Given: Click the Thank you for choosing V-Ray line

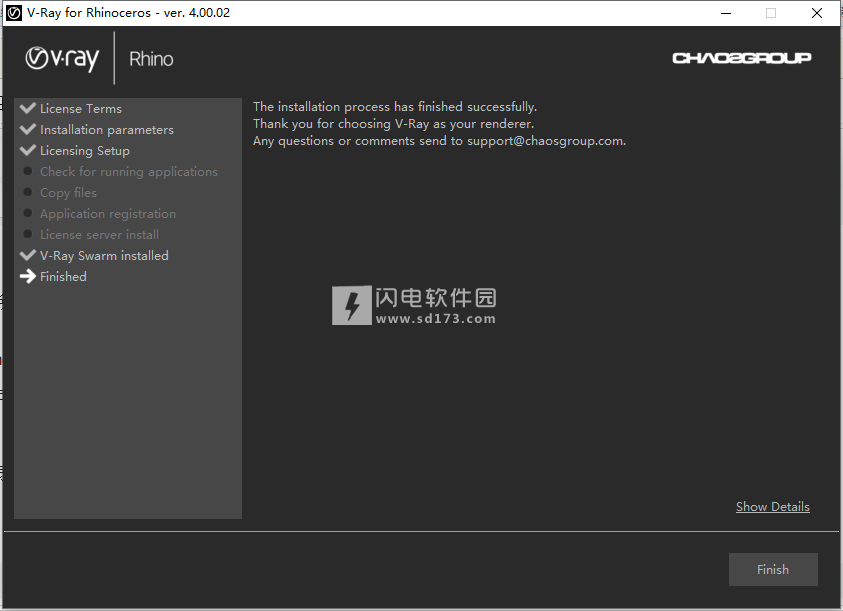Looking at the screenshot, I should [394, 124].
